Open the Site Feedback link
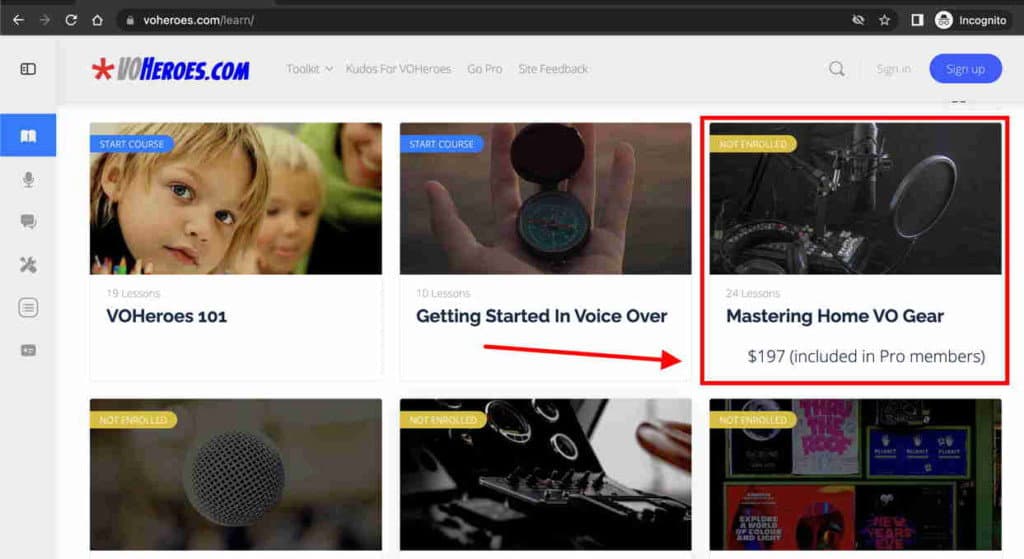This screenshot has width=1024, height=559. click(553, 69)
